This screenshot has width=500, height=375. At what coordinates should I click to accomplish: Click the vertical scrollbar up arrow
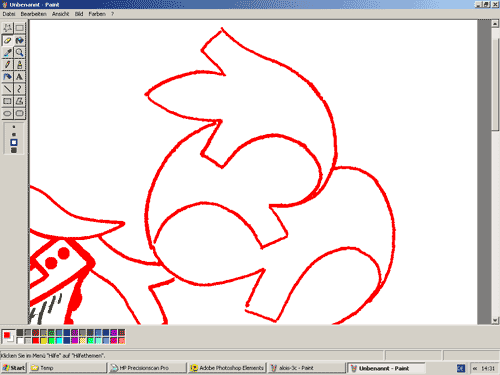tap(495, 24)
